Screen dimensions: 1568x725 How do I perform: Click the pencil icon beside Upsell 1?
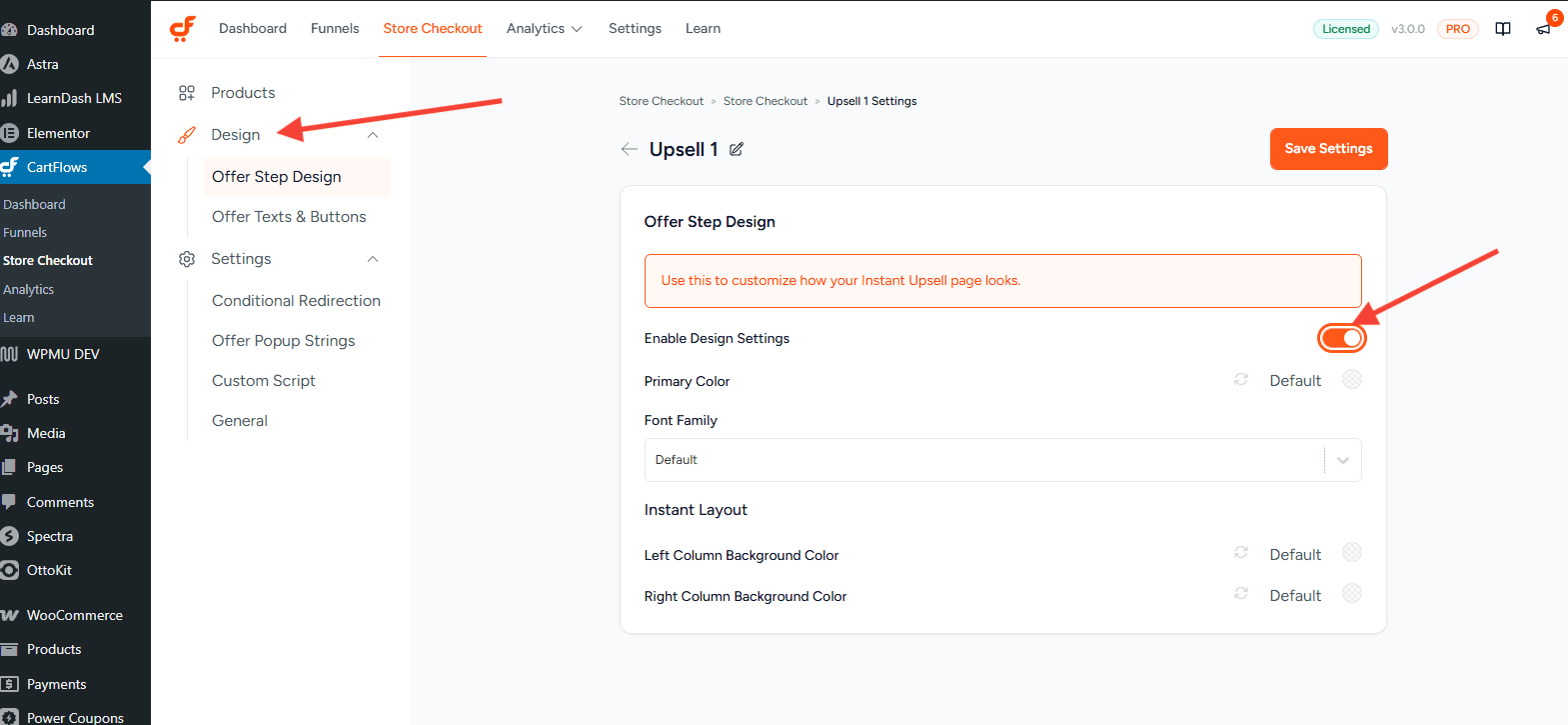coord(737,149)
